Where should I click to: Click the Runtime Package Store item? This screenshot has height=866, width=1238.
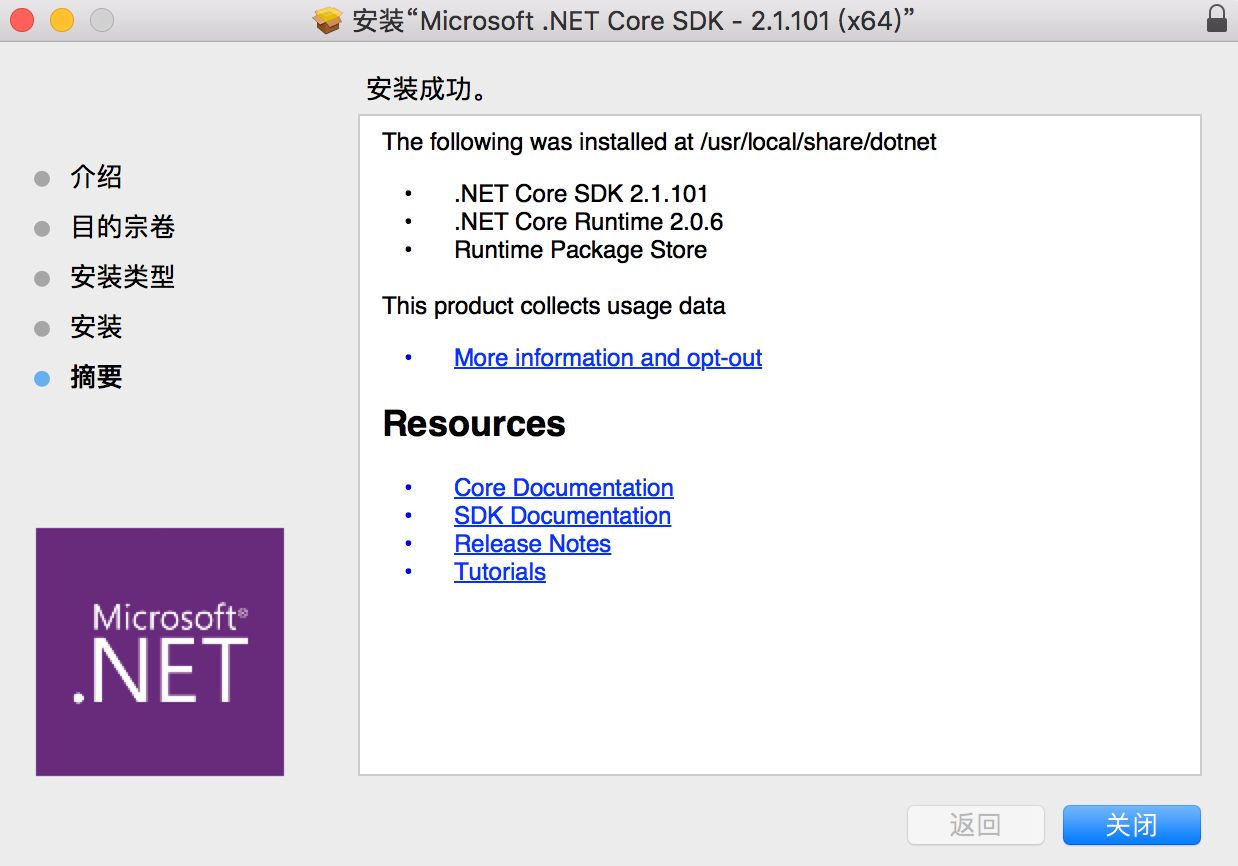(581, 250)
